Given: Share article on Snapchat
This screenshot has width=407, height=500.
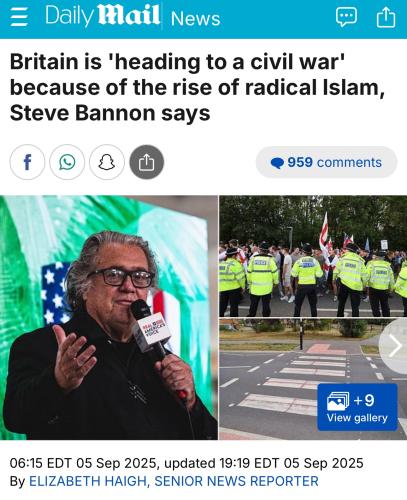Looking at the screenshot, I should pos(107,162).
